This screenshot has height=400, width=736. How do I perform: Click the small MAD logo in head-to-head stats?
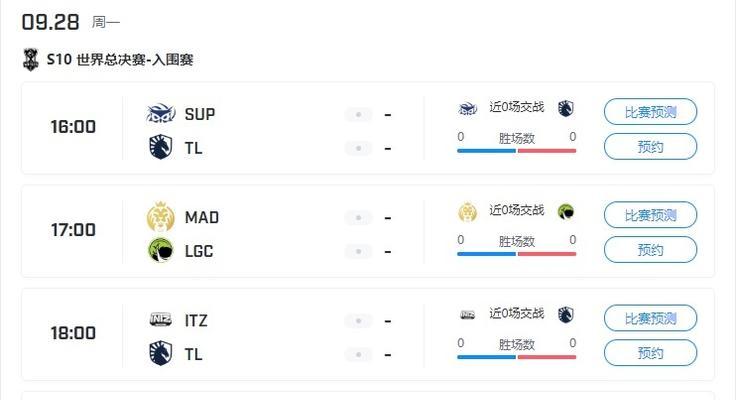point(468,212)
